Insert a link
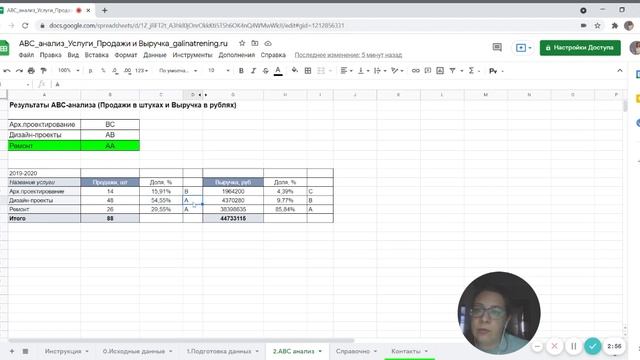Image resolution: width=640 pixels, height=360 pixels. [416, 71]
